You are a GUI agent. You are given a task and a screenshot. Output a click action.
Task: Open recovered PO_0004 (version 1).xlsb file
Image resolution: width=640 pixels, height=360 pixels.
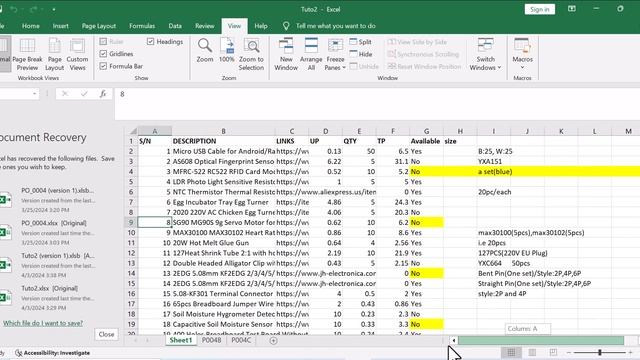[48, 200]
